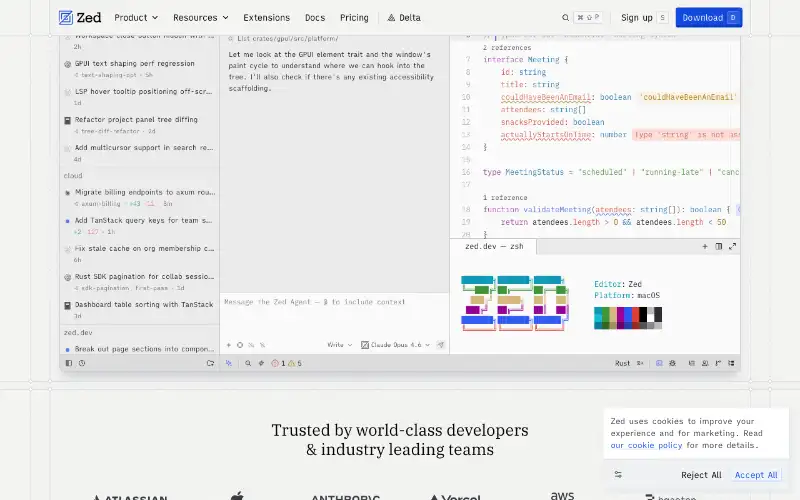800x500 pixels.
Task: Click the Zed icon beside Claude Opus 4.6
Action: pyautogui.click(x=365, y=345)
